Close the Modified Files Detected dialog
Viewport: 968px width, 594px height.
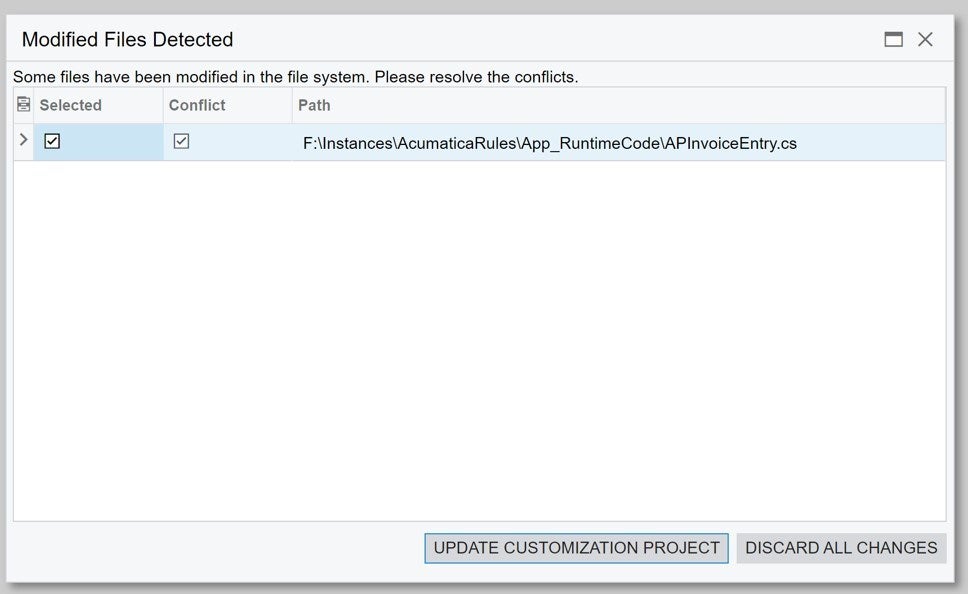(925, 40)
